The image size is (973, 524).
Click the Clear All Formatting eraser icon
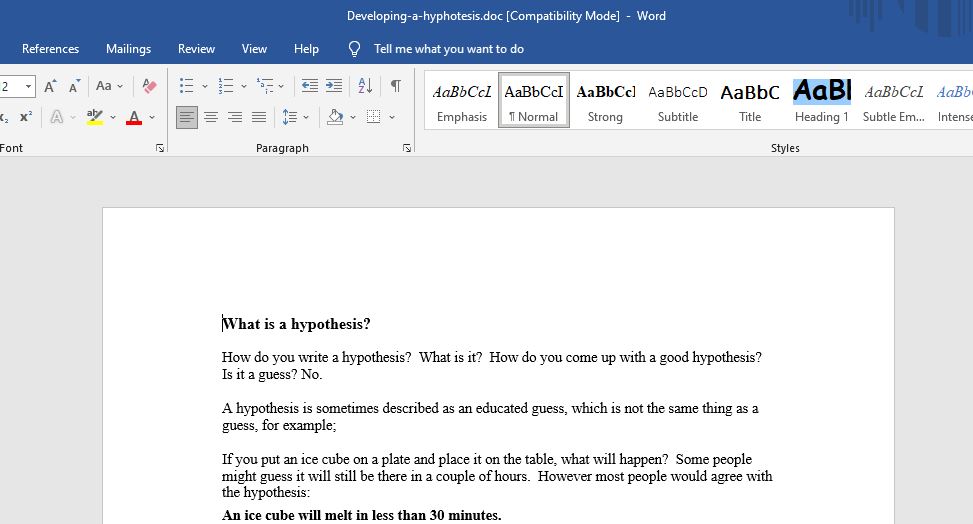click(x=149, y=86)
